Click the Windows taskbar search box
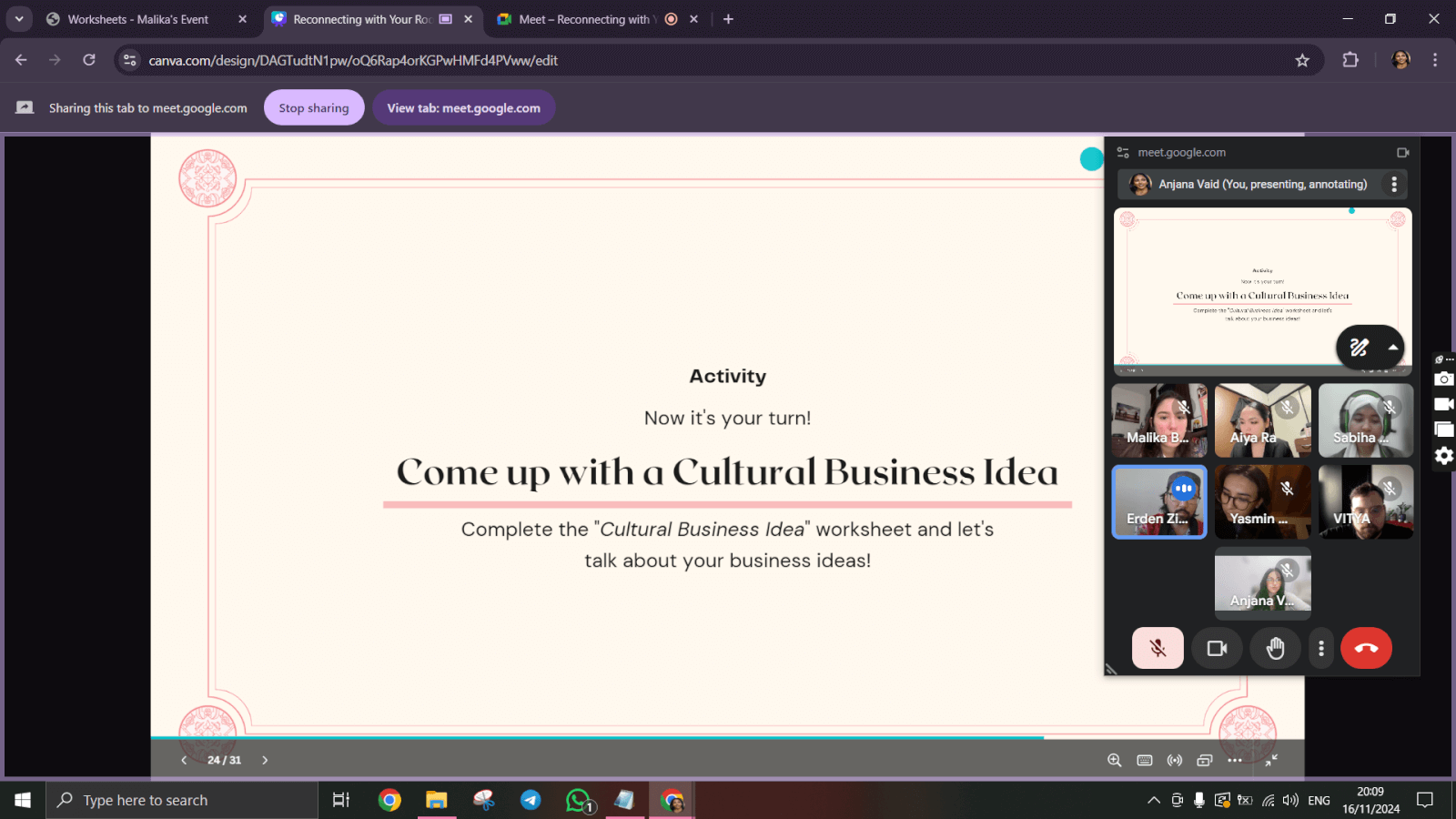1456x819 pixels. point(182,800)
